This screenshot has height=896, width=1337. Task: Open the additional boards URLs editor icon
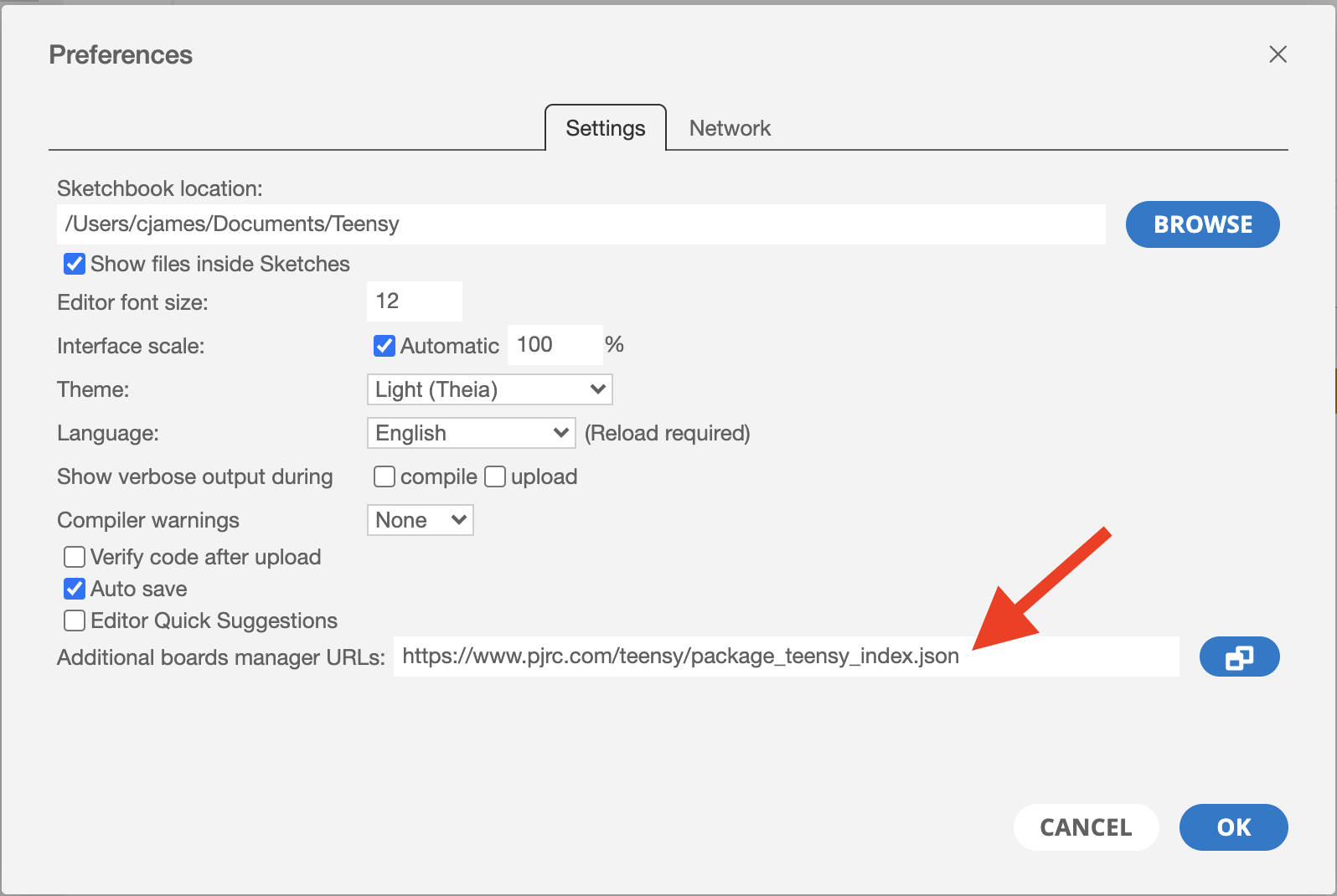coord(1238,657)
